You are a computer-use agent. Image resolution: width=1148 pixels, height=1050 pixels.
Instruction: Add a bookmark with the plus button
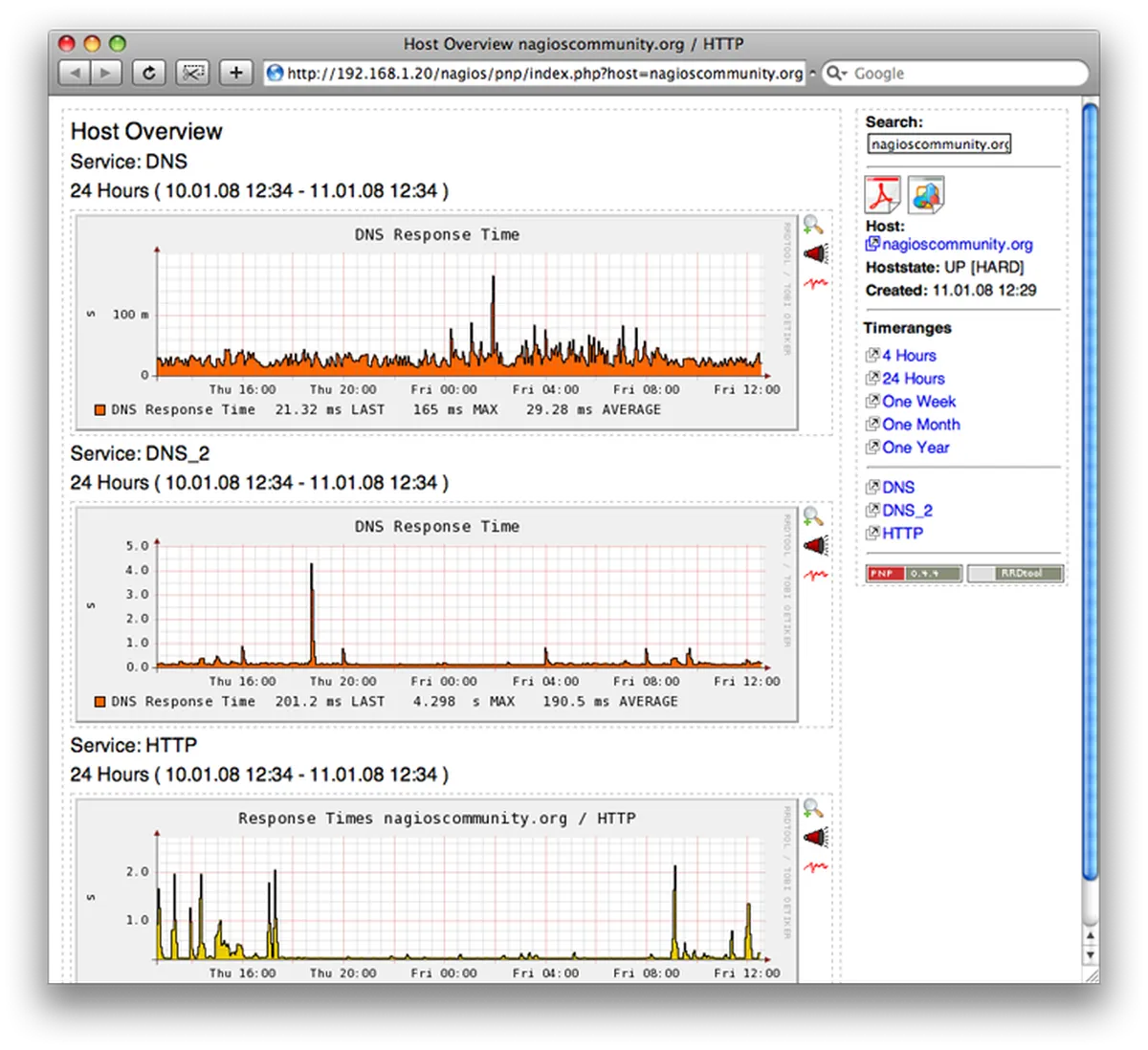(x=236, y=73)
